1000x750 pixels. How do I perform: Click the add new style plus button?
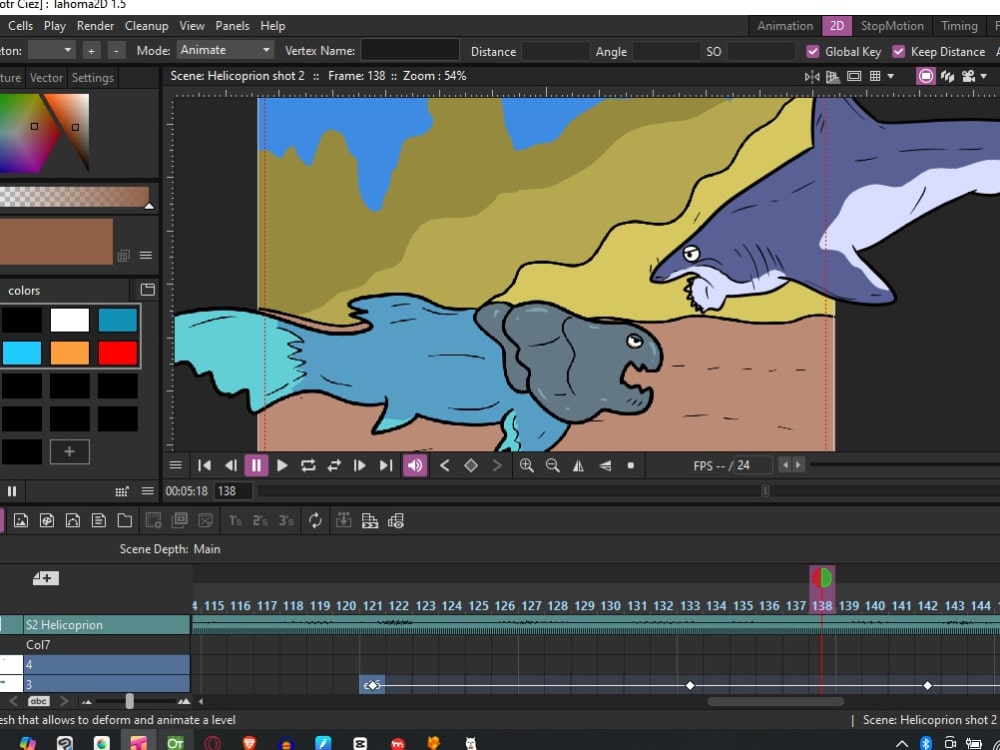point(70,452)
